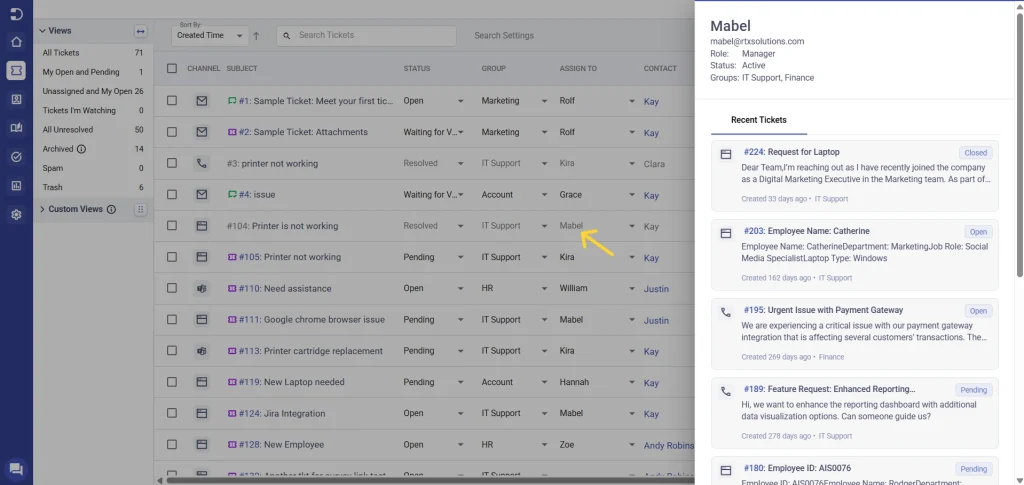Select checkbox for #104 Printer is not working
This screenshot has width=1024, height=485.
click(172, 226)
